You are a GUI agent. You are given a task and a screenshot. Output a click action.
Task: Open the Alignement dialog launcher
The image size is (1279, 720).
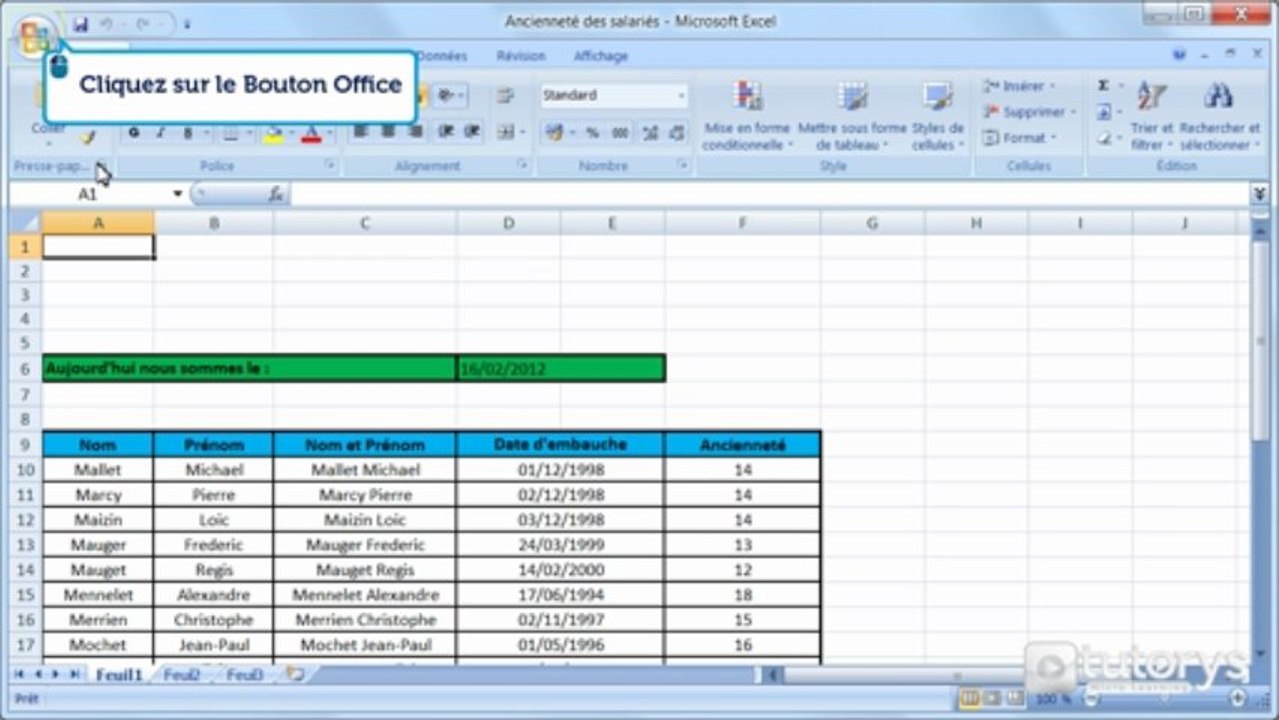(522, 165)
